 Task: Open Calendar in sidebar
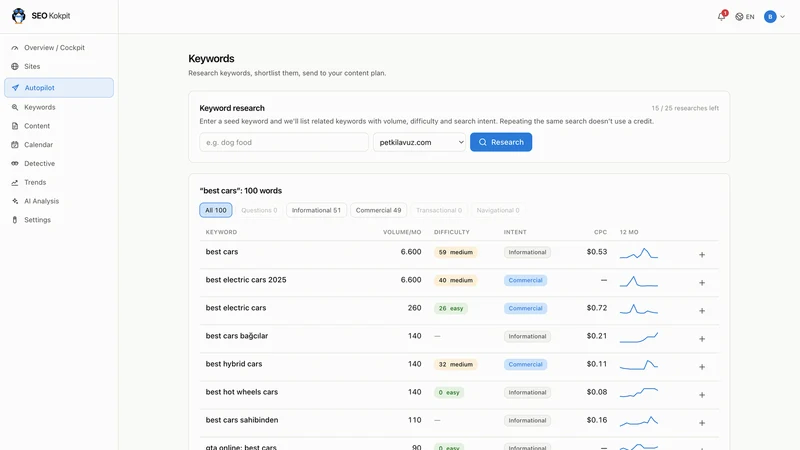(59, 145)
